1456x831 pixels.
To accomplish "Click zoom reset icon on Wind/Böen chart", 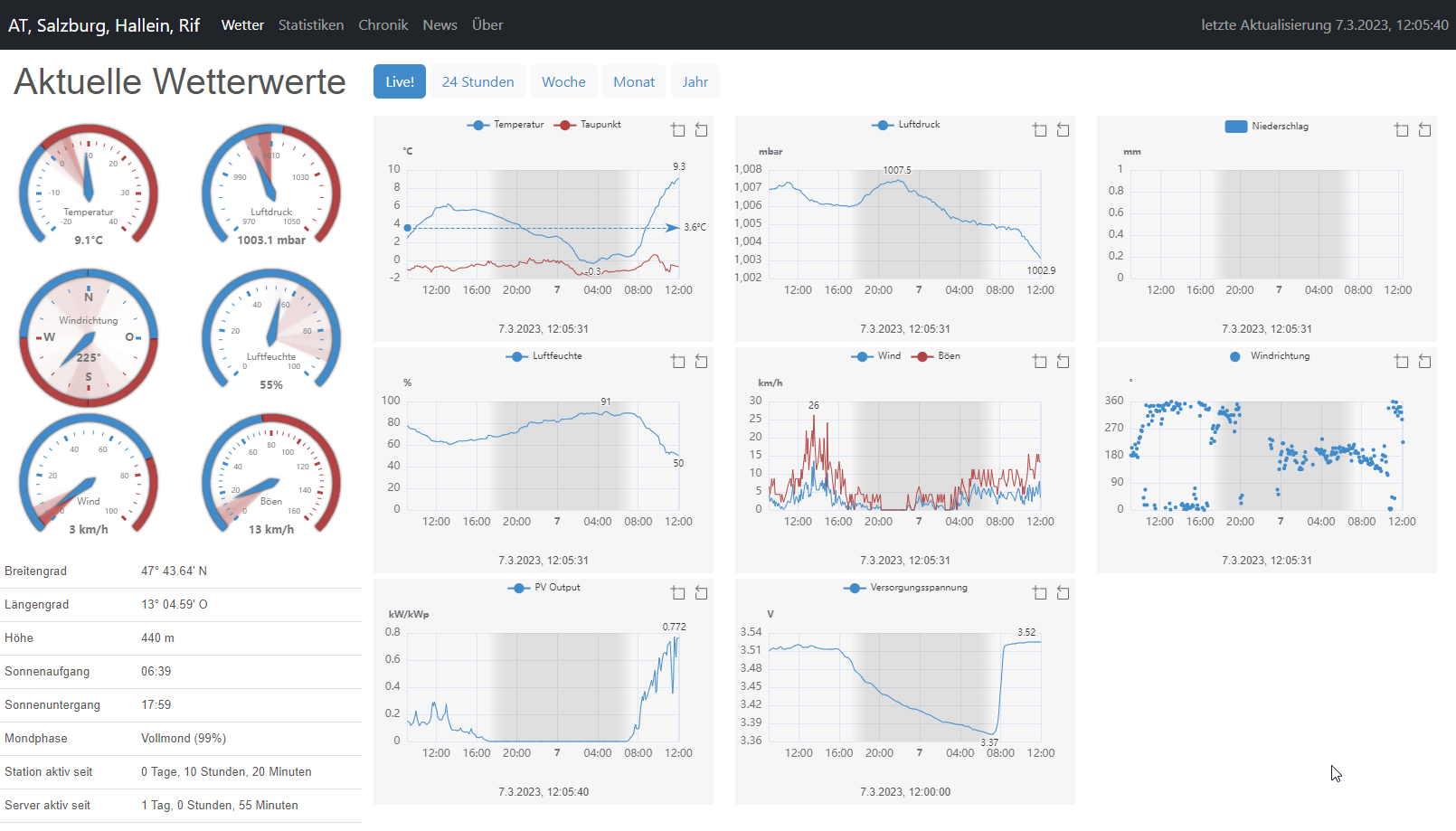I will 1063,362.
